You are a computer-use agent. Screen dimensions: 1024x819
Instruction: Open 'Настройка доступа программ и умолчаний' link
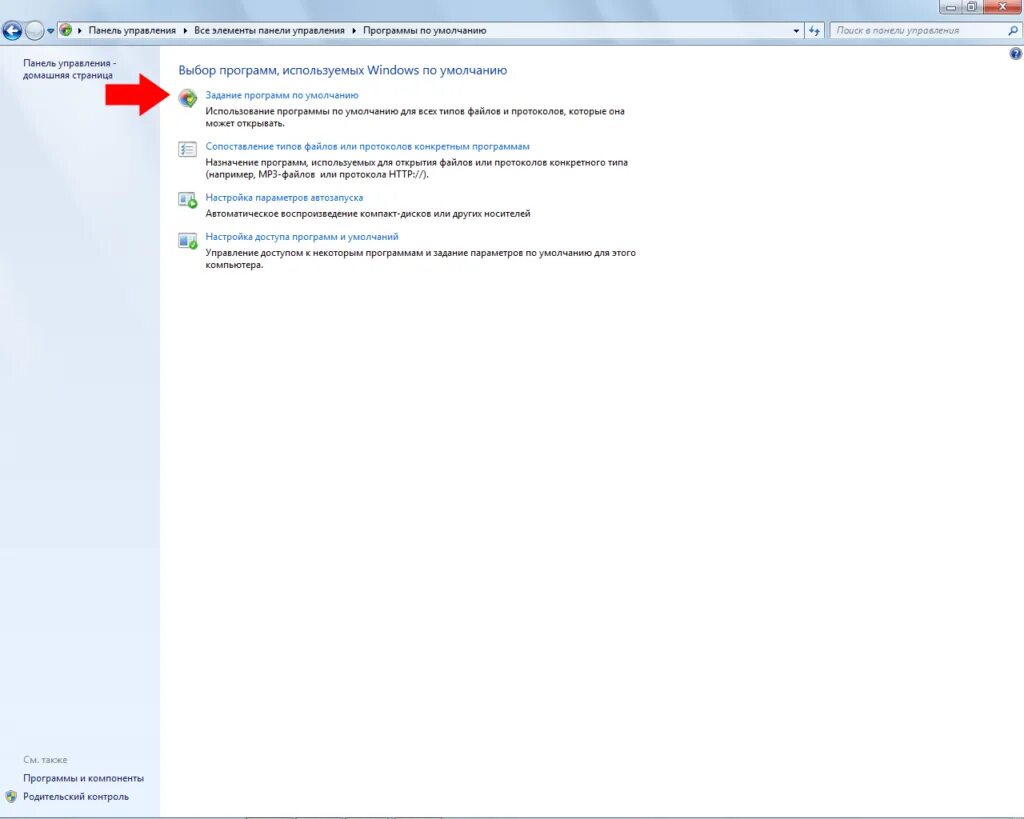pyautogui.click(x=302, y=236)
